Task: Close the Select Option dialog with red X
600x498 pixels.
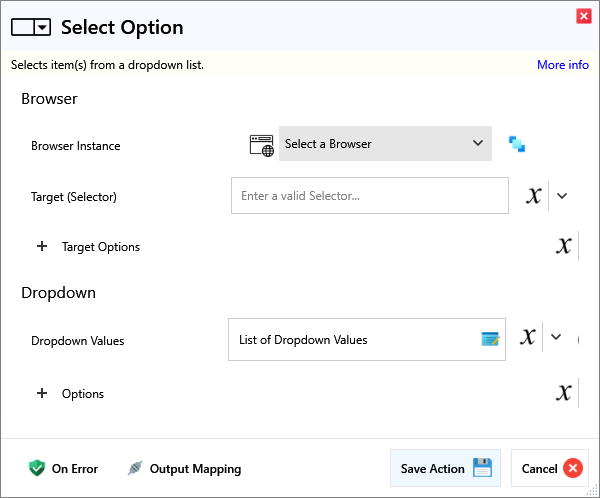Action: click(583, 15)
